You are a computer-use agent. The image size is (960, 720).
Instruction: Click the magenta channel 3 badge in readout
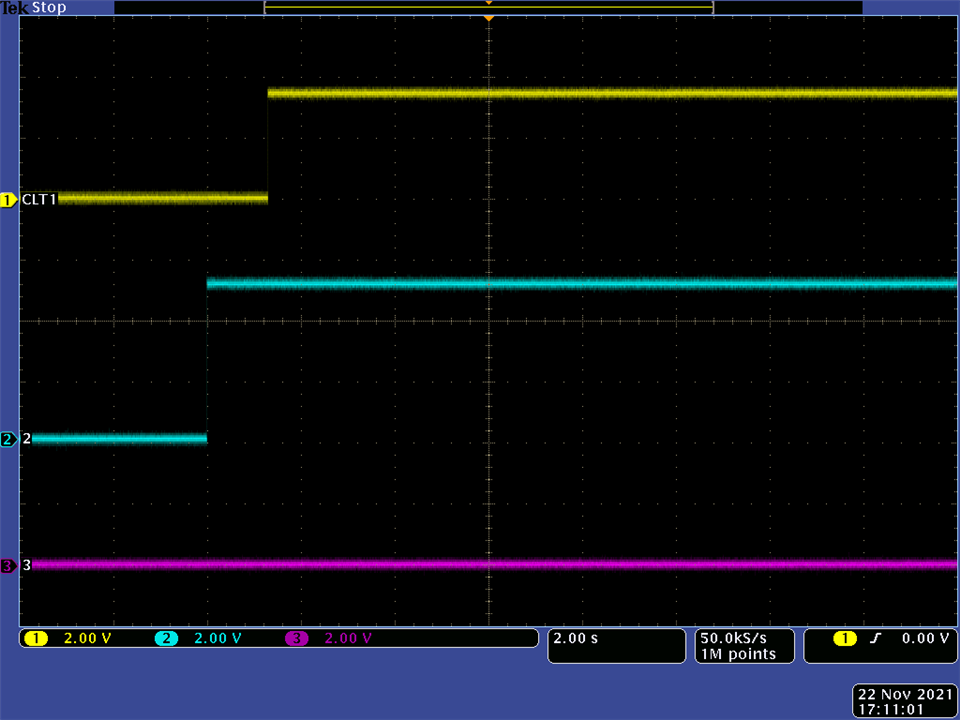[x=296, y=639]
